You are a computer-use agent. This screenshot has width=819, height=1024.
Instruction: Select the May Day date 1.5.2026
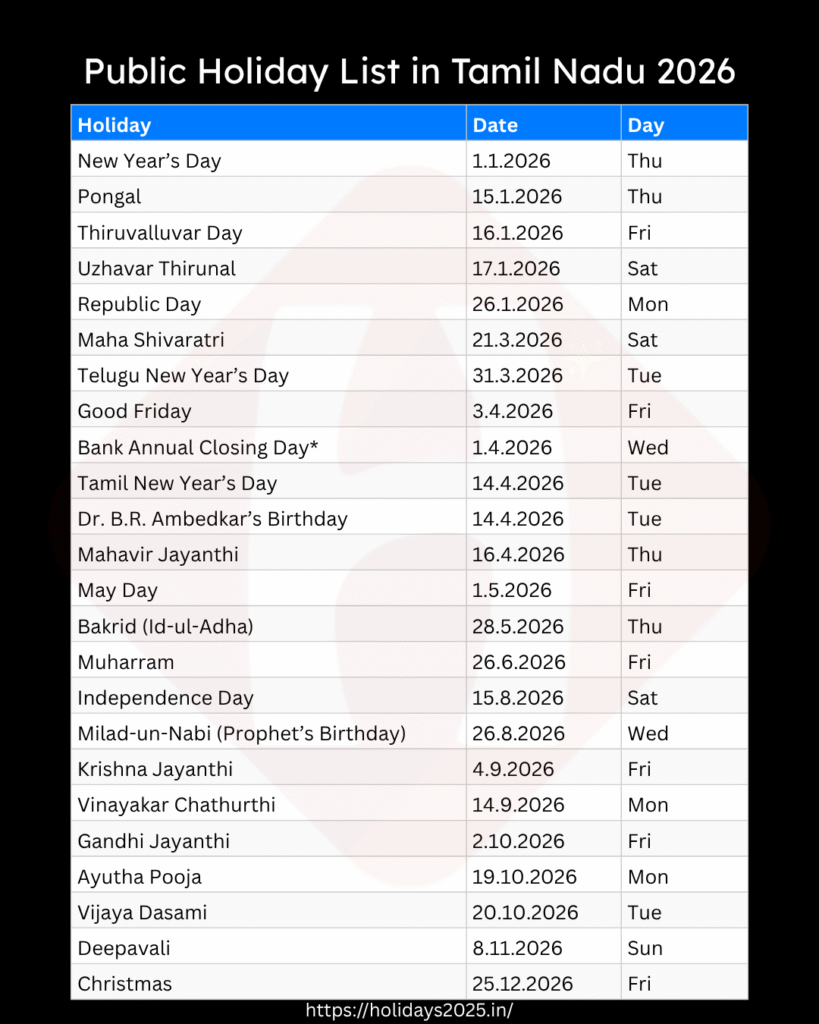click(x=512, y=591)
